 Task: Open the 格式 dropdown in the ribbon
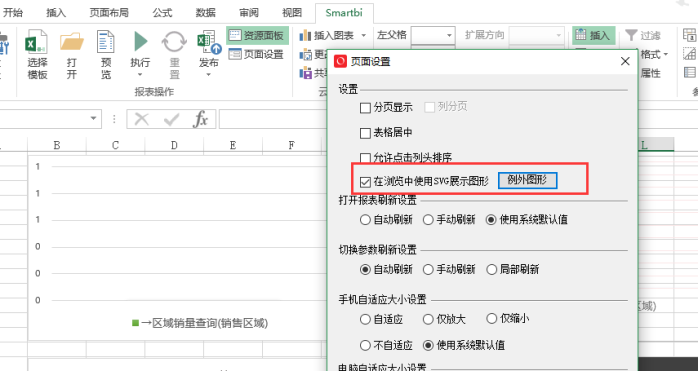[654, 54]
